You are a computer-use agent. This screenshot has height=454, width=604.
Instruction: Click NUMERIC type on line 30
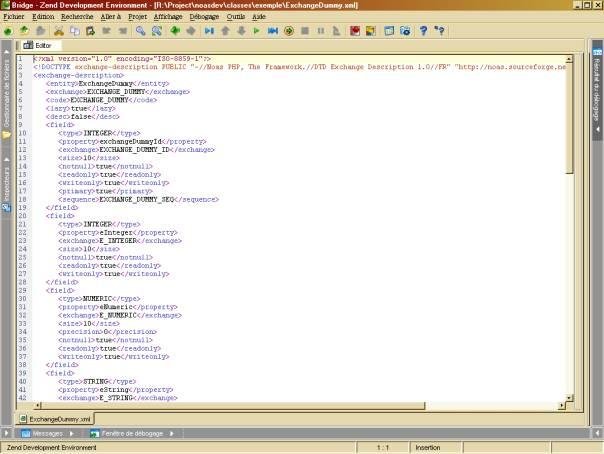pyautogui.click(x=97, y=299)
